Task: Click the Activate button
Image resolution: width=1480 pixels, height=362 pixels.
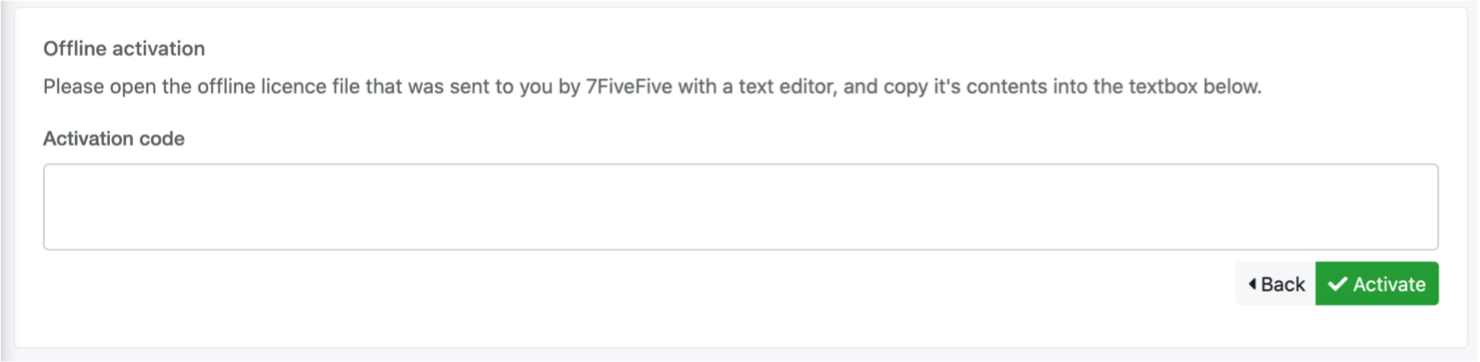Action: (x=1377, y=284)
